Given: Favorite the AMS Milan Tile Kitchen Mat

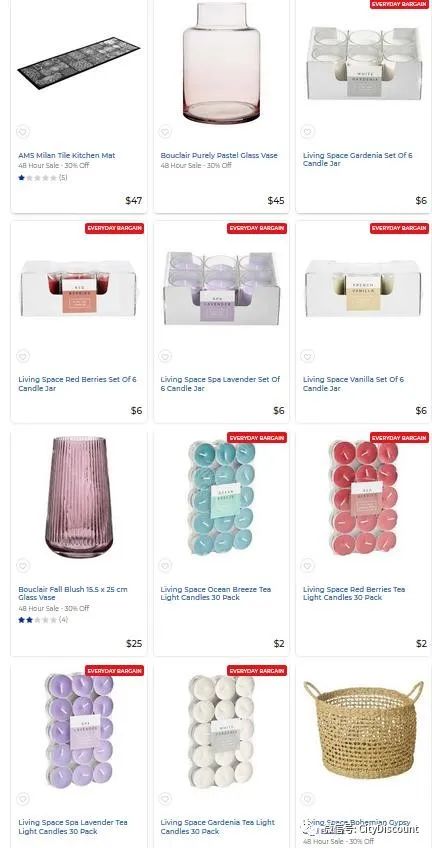Looking at the screenshot, I should tap(23, 132).
